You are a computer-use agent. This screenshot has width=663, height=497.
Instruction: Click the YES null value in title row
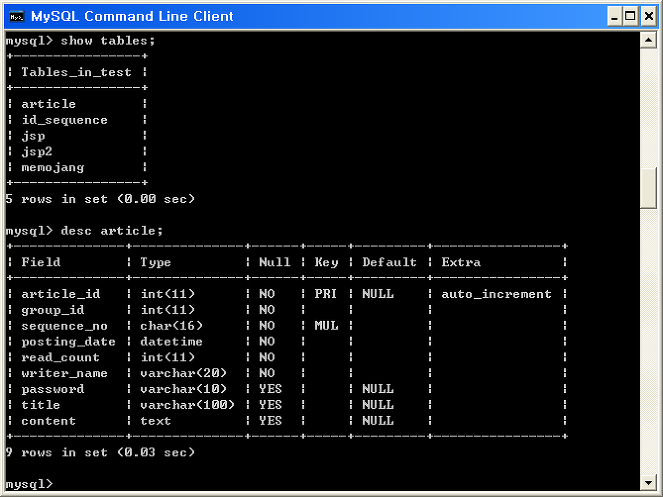point(271,405)
